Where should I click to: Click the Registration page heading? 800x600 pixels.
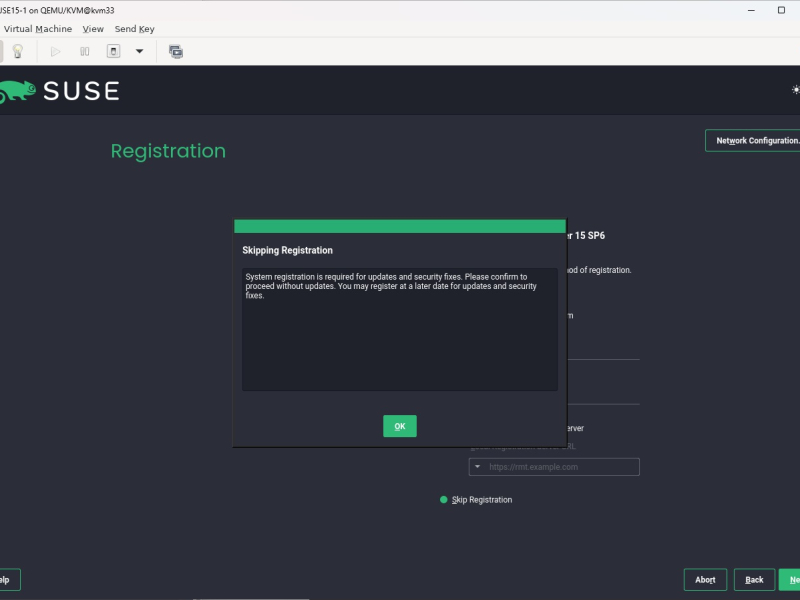[x=168, y=151]
